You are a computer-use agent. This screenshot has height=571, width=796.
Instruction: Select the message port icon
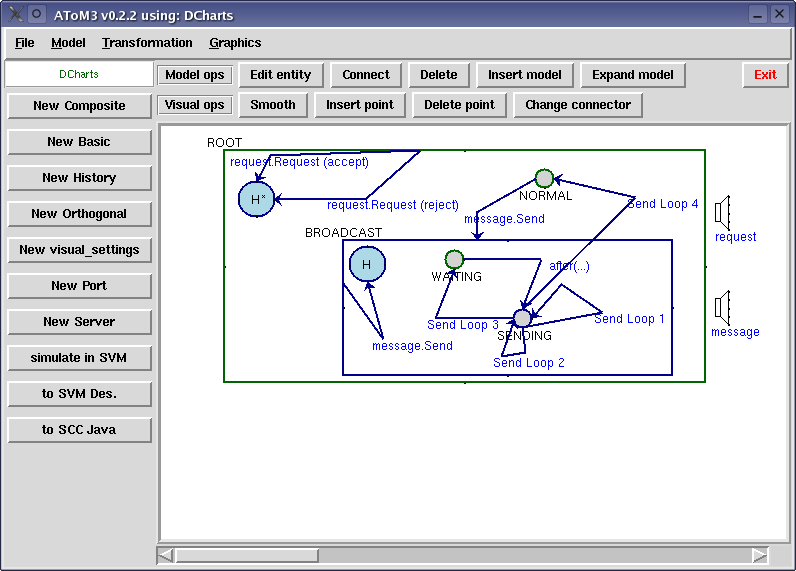(723, 307)
